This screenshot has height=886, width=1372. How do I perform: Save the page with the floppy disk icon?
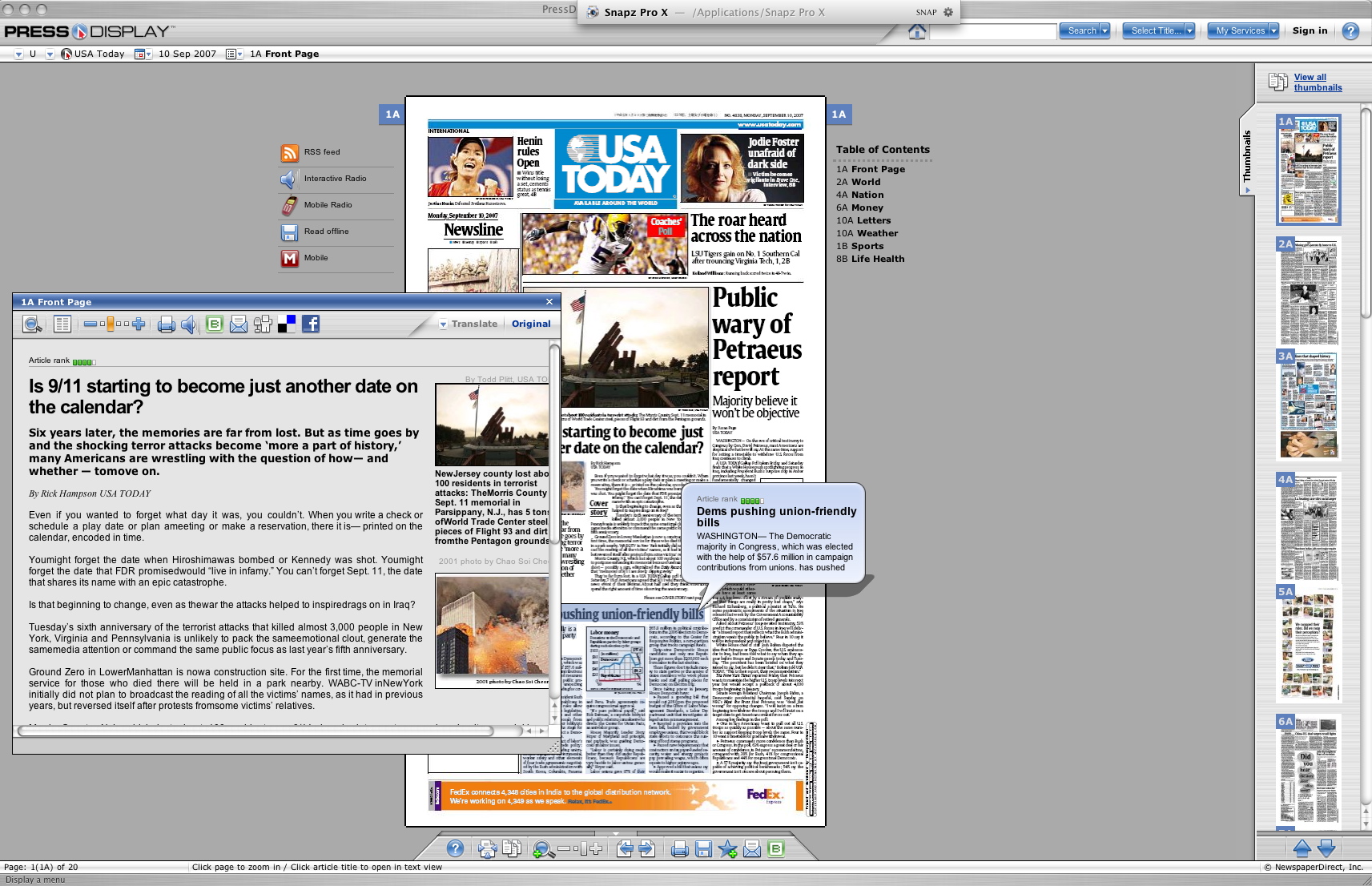(x=704, y=849)
